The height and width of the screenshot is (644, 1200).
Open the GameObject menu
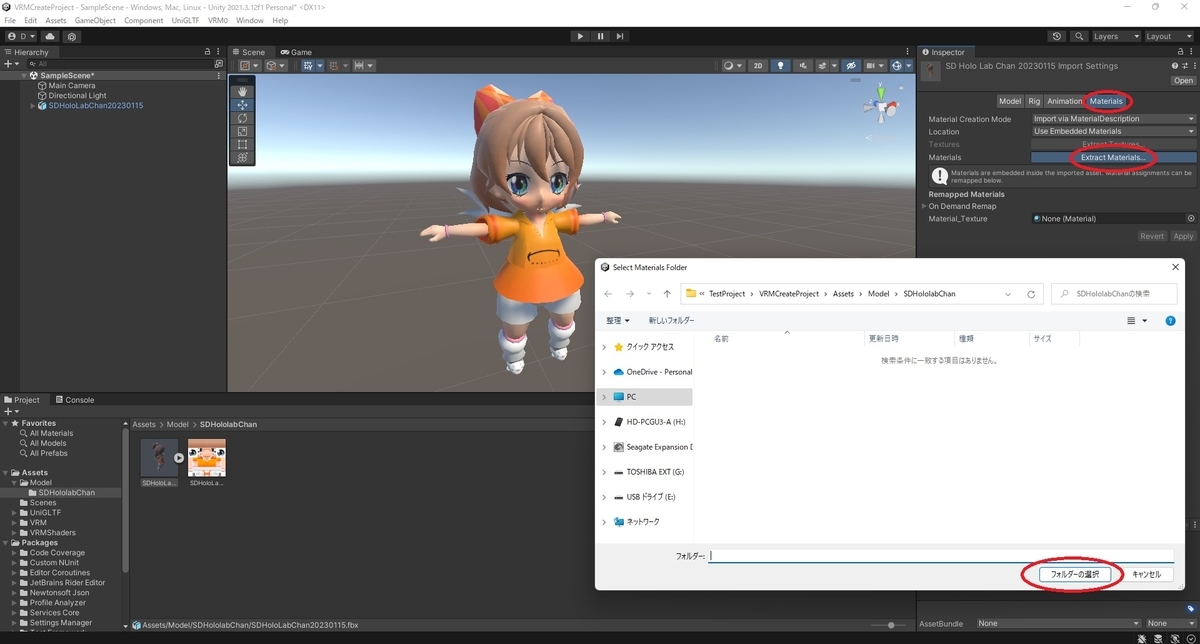pos(94,20)
